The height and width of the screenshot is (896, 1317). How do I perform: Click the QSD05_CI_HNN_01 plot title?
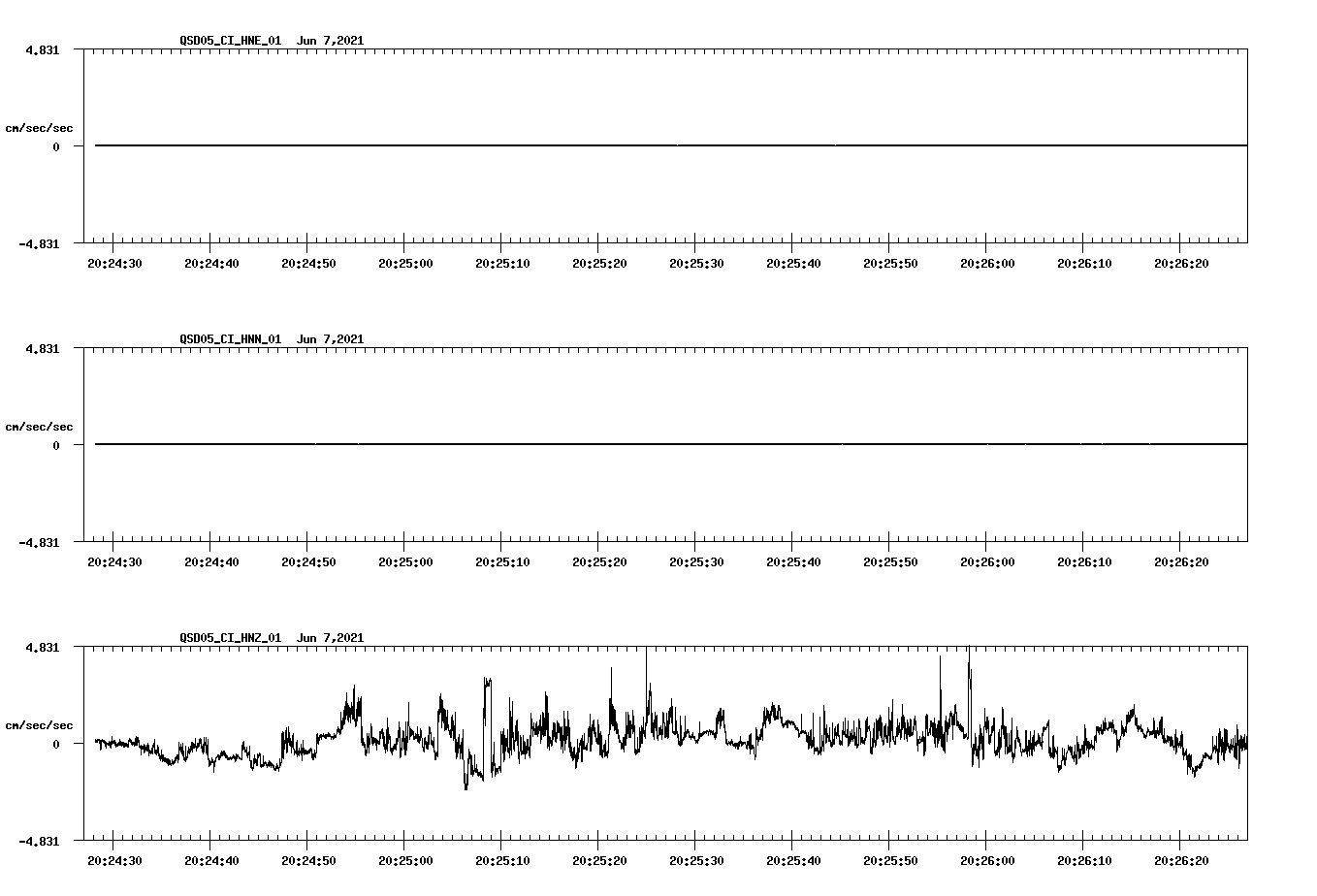[272, 339]
